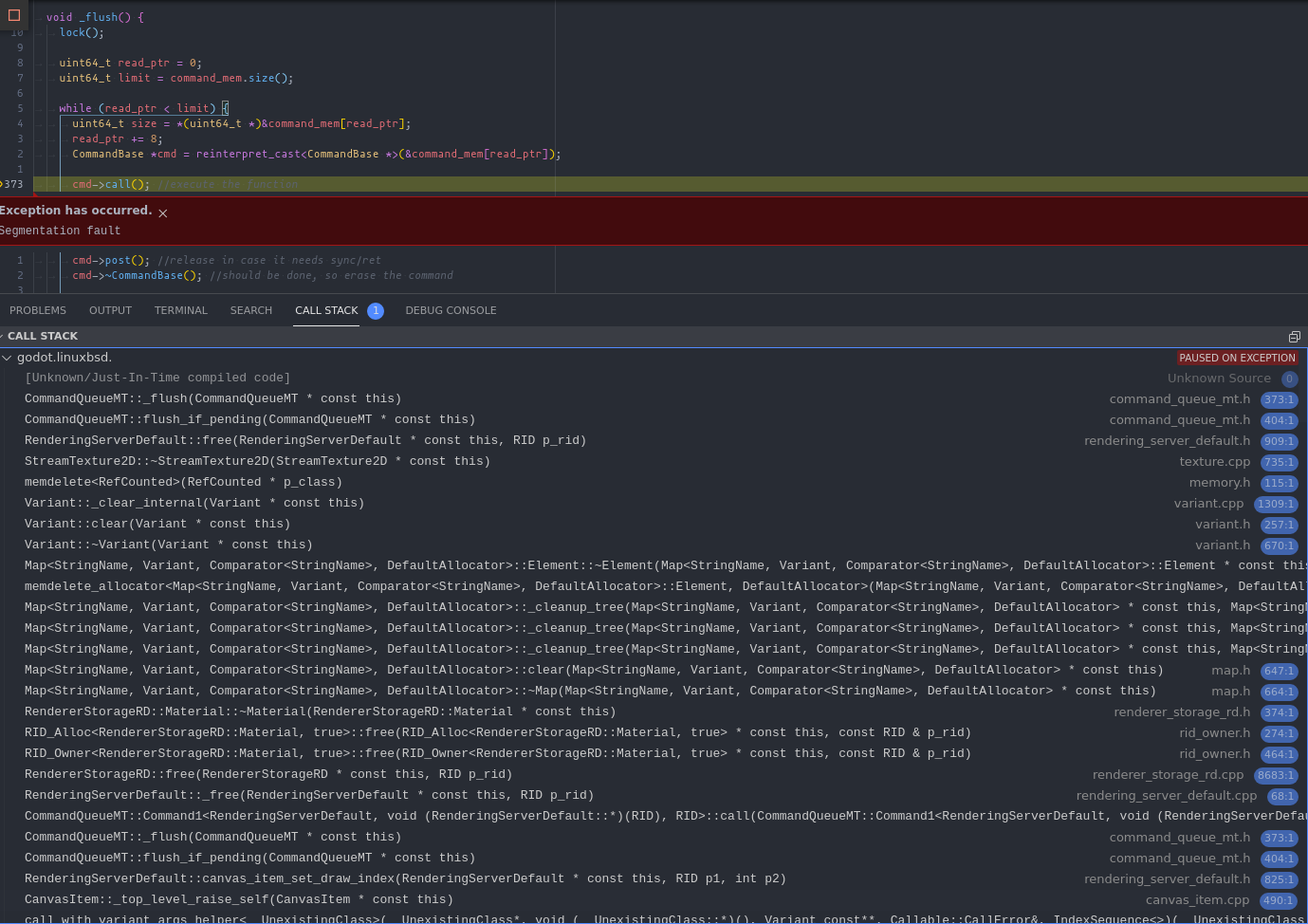
Task: Click the cmd->call(); code line
Action: coord(111,184)
